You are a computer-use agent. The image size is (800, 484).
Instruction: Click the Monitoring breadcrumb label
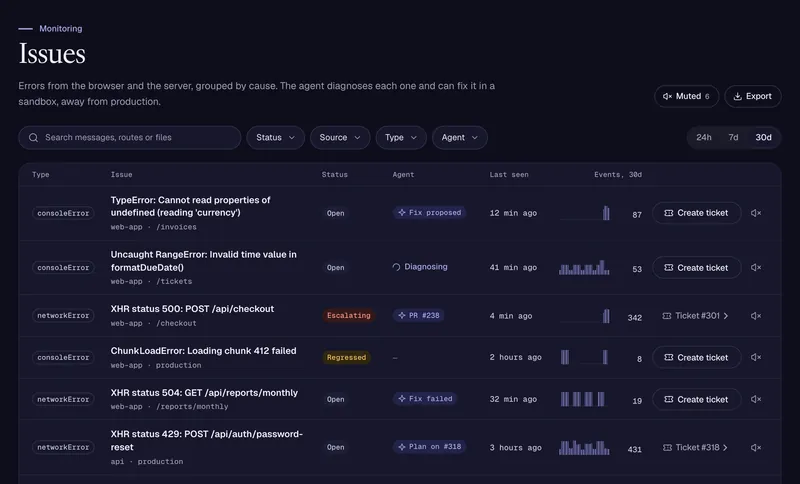(61, 29)
